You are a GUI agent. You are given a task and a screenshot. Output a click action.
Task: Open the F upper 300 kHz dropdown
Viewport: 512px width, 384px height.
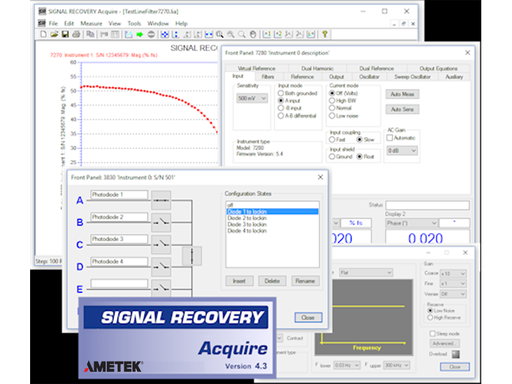click(396, 365)
